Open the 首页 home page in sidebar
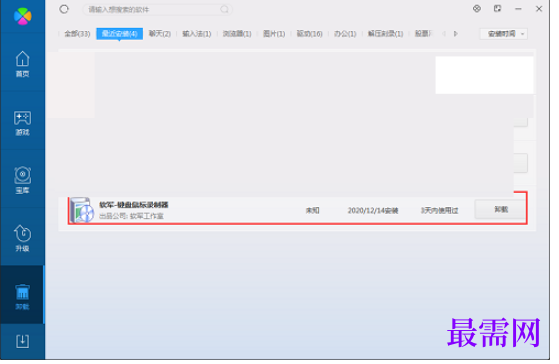The height and width of the screenshot is (364, 559). tap(22, 64)
